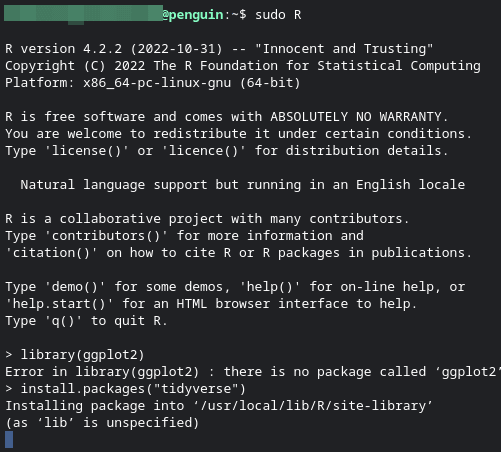This screenshot has height=452, width=501.
Task: Click the blurred green username block
Action: pyautogui.click(x=83, y=14)
